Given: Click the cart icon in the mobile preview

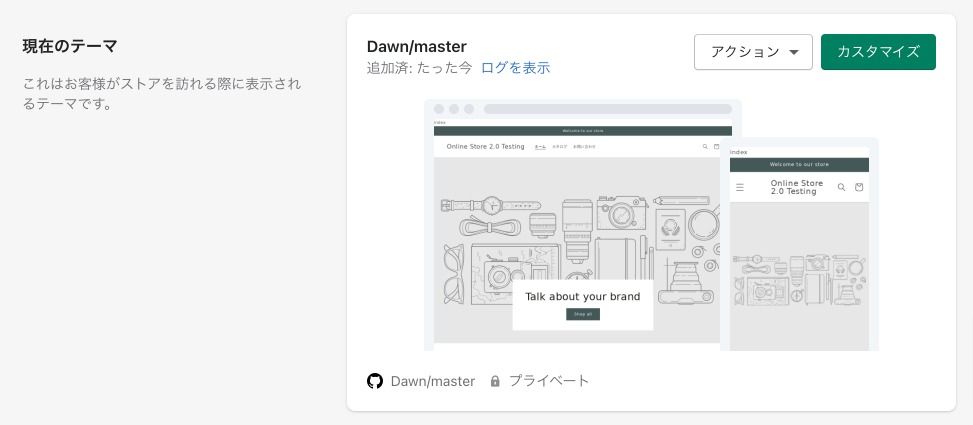Looking at the screenshot, I should pos(859,187).
